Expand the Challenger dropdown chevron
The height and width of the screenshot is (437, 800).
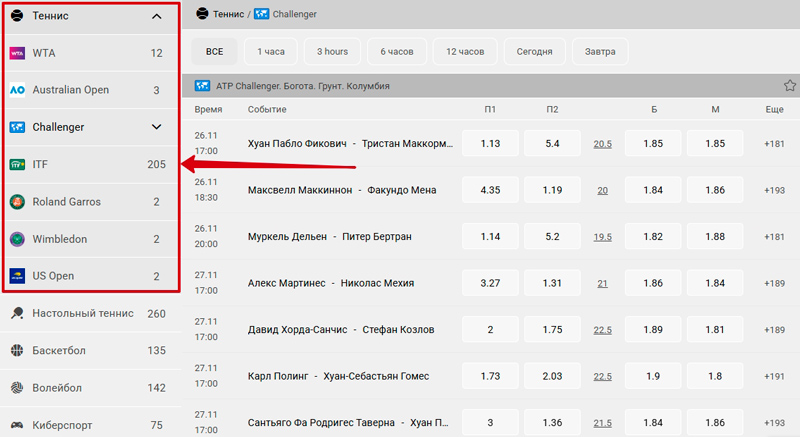[x=156, y=127]
